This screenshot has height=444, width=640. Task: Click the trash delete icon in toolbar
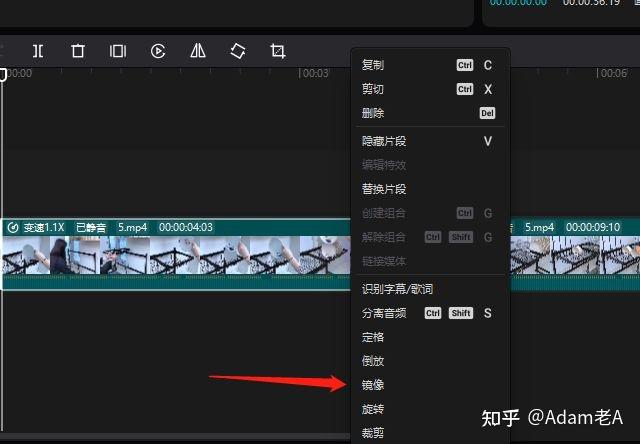point(78,51)
